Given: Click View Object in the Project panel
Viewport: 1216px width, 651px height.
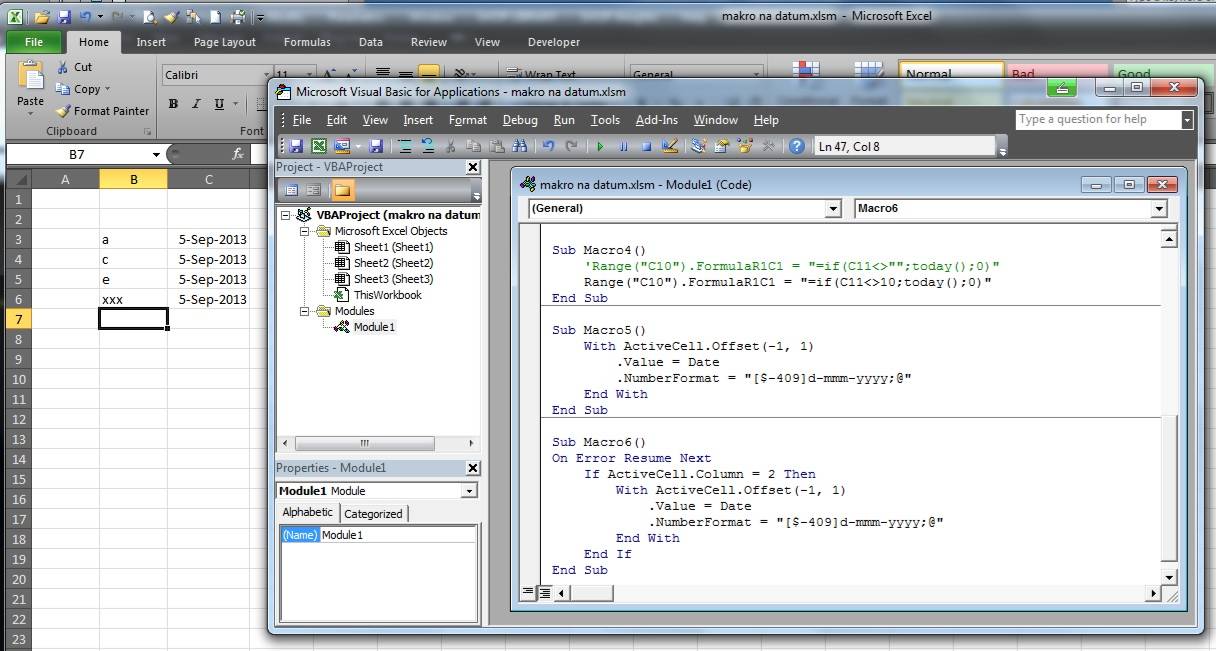Looking at the screenshot, I should coord(313,190).
